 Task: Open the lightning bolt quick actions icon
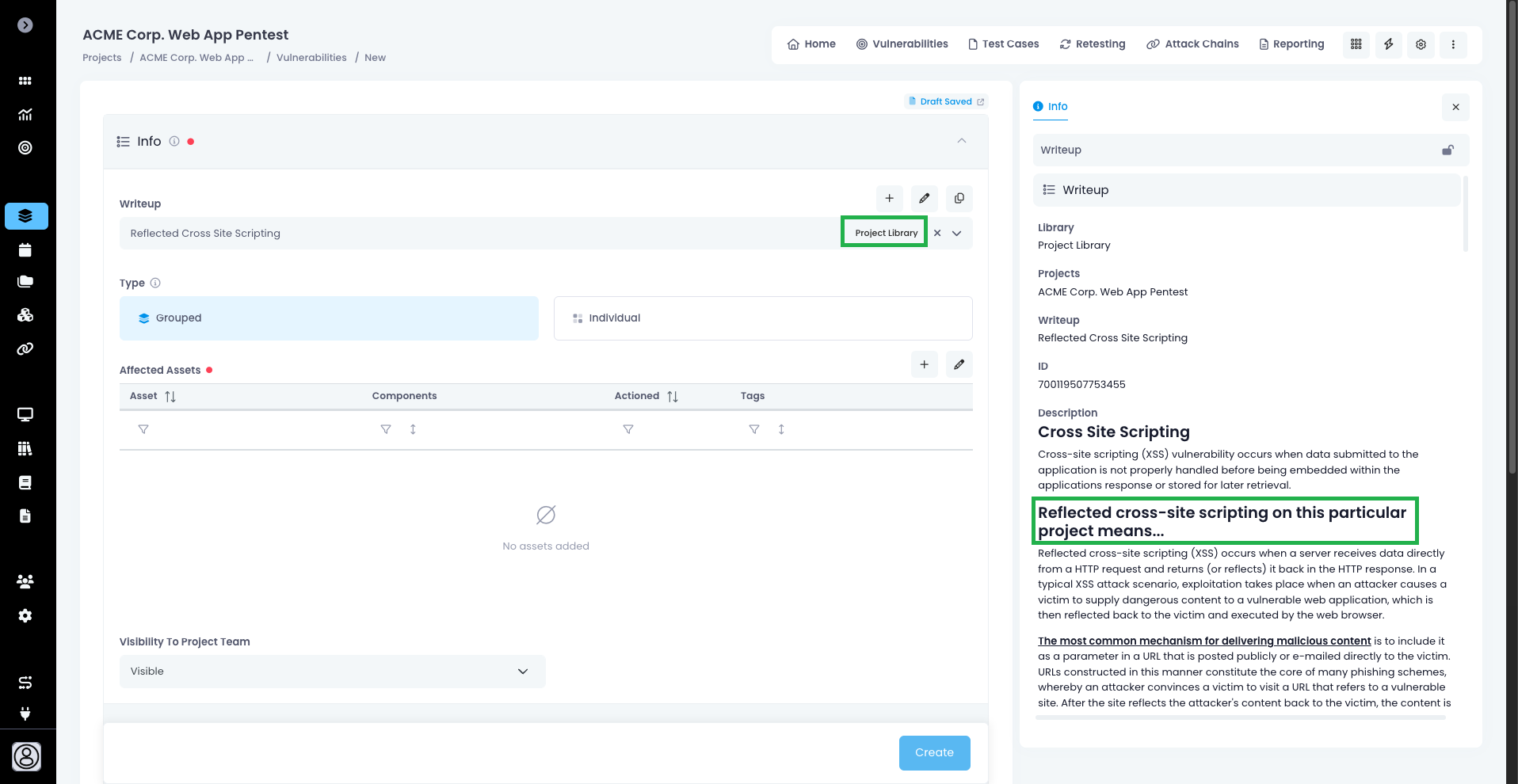tap(1388, 44)
